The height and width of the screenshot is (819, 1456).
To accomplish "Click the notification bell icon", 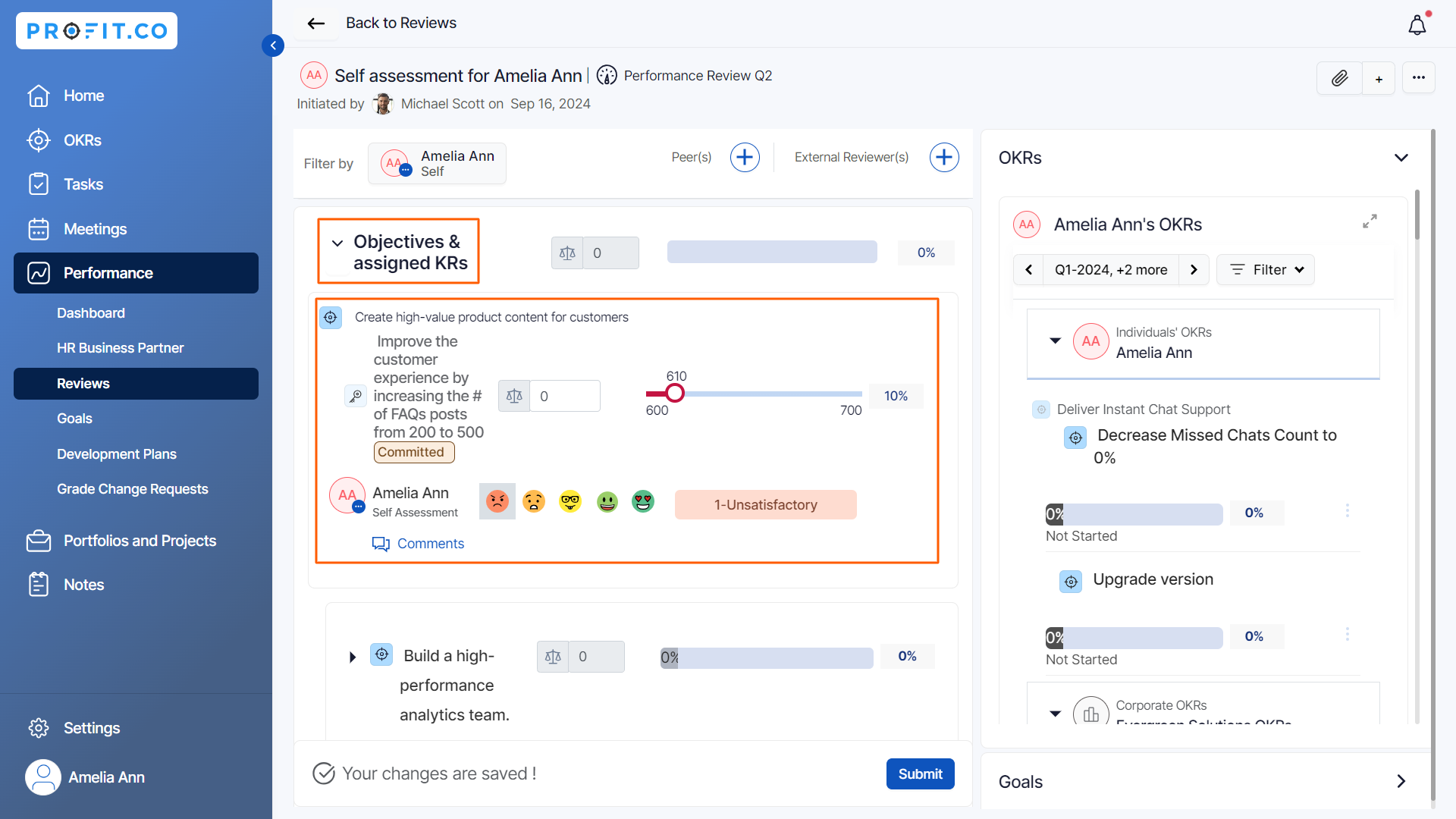I will 1417,25.
